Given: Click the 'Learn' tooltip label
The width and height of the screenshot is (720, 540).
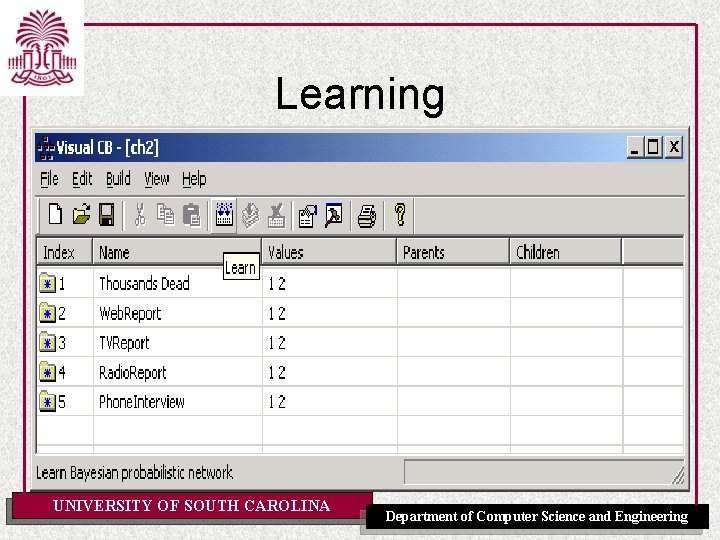Looking at the screenshot, I should click(x=241, y=267).
